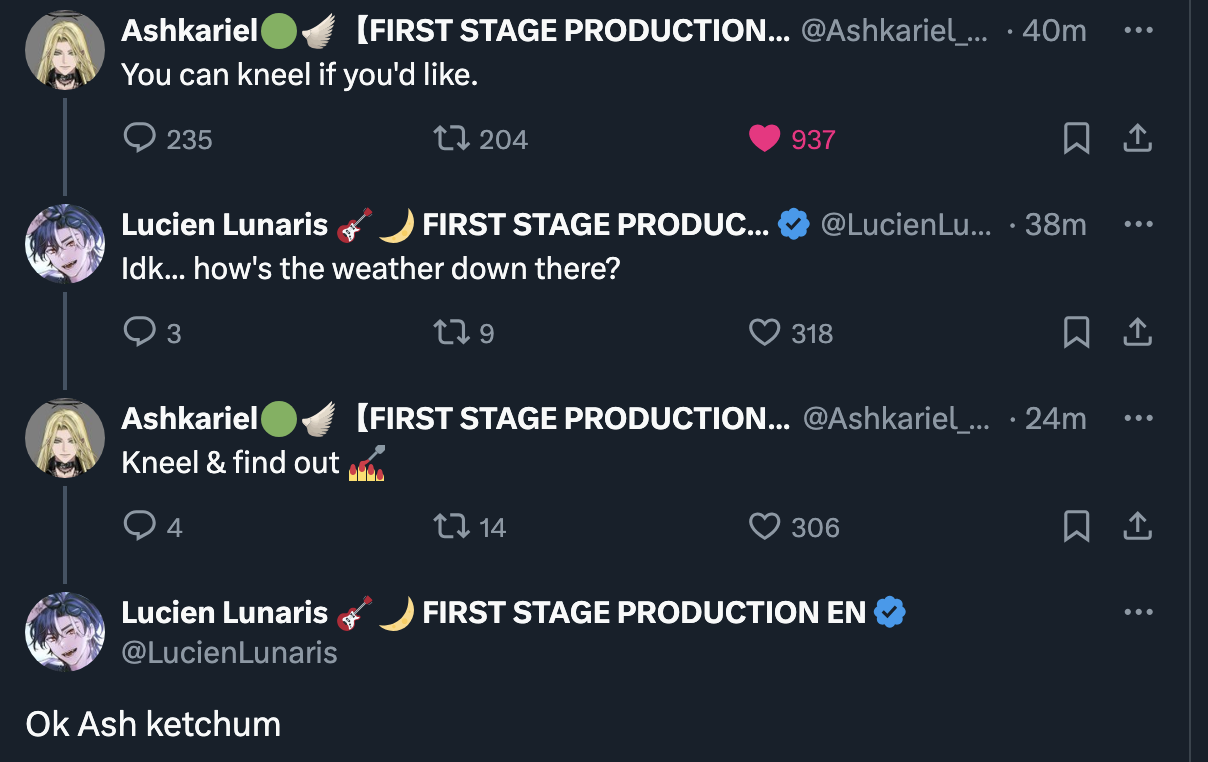Open Ashkariel's profile from the 40m tweet name
This screenshot has height=762, width=1208.
190,31
